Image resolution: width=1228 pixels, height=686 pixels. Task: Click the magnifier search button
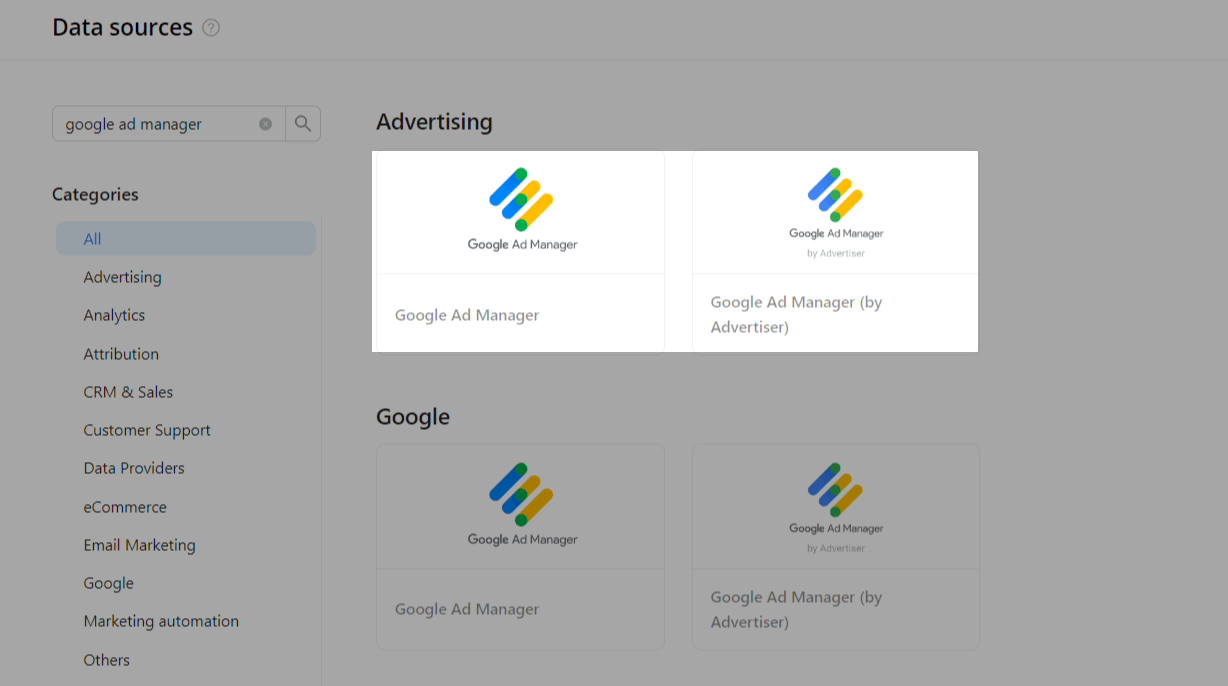click(x=303, y=124)
